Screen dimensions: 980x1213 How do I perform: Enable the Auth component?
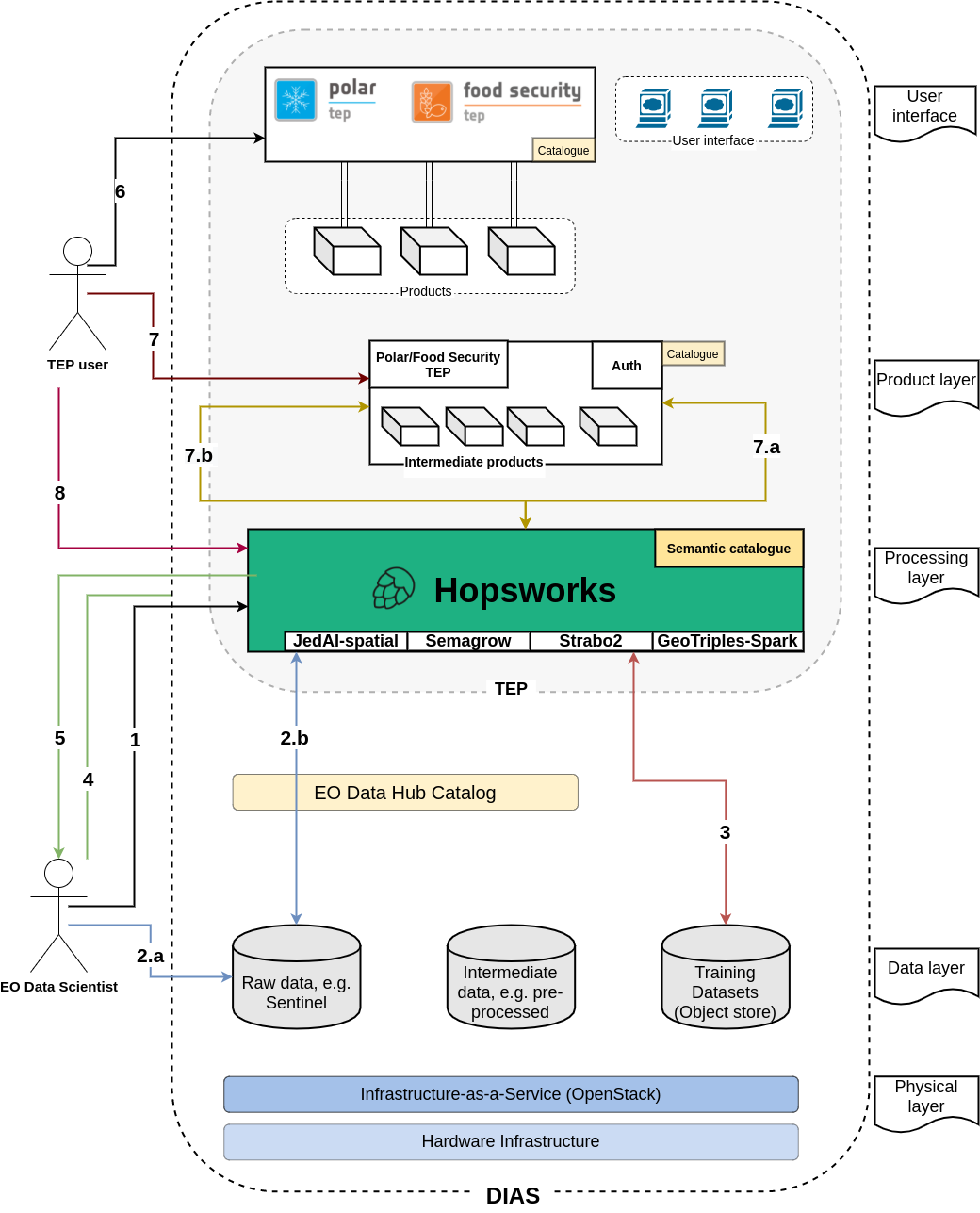click(x=626, y=366)
